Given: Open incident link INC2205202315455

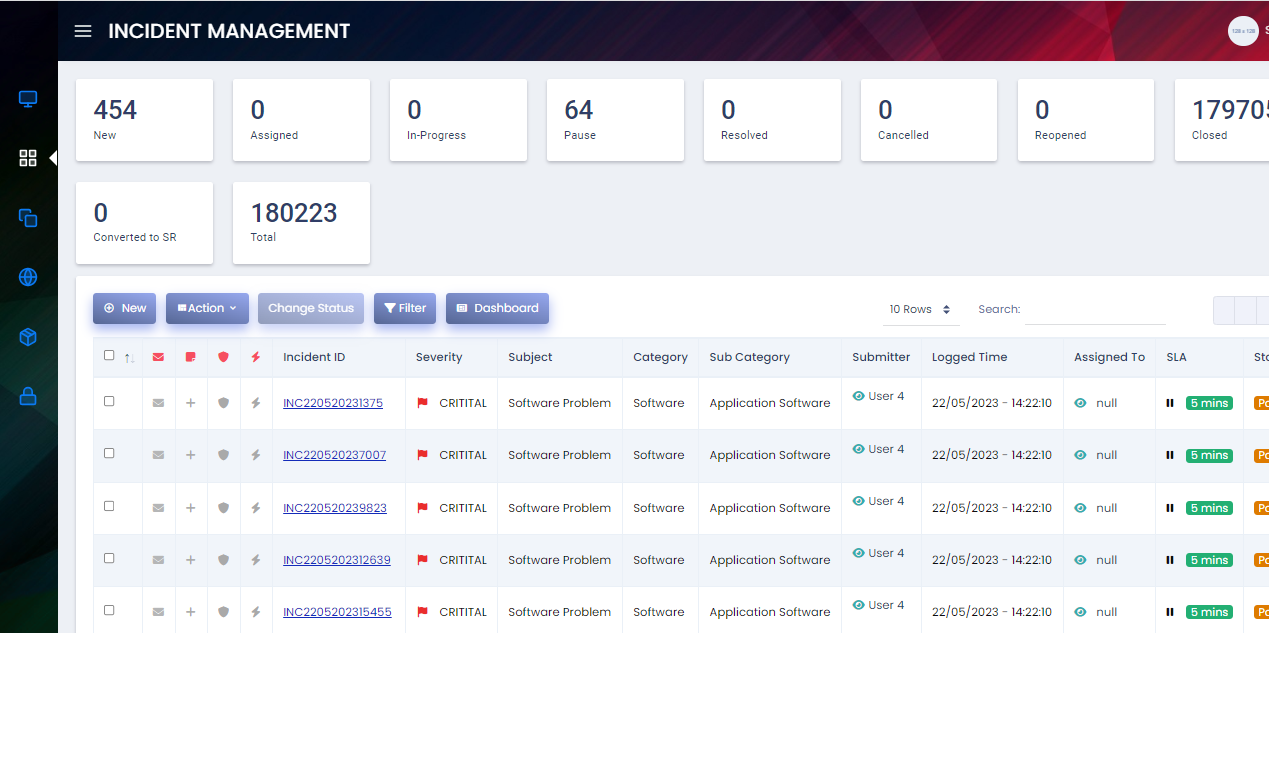Looking at the screenshot, I should [x=337, y=612].
